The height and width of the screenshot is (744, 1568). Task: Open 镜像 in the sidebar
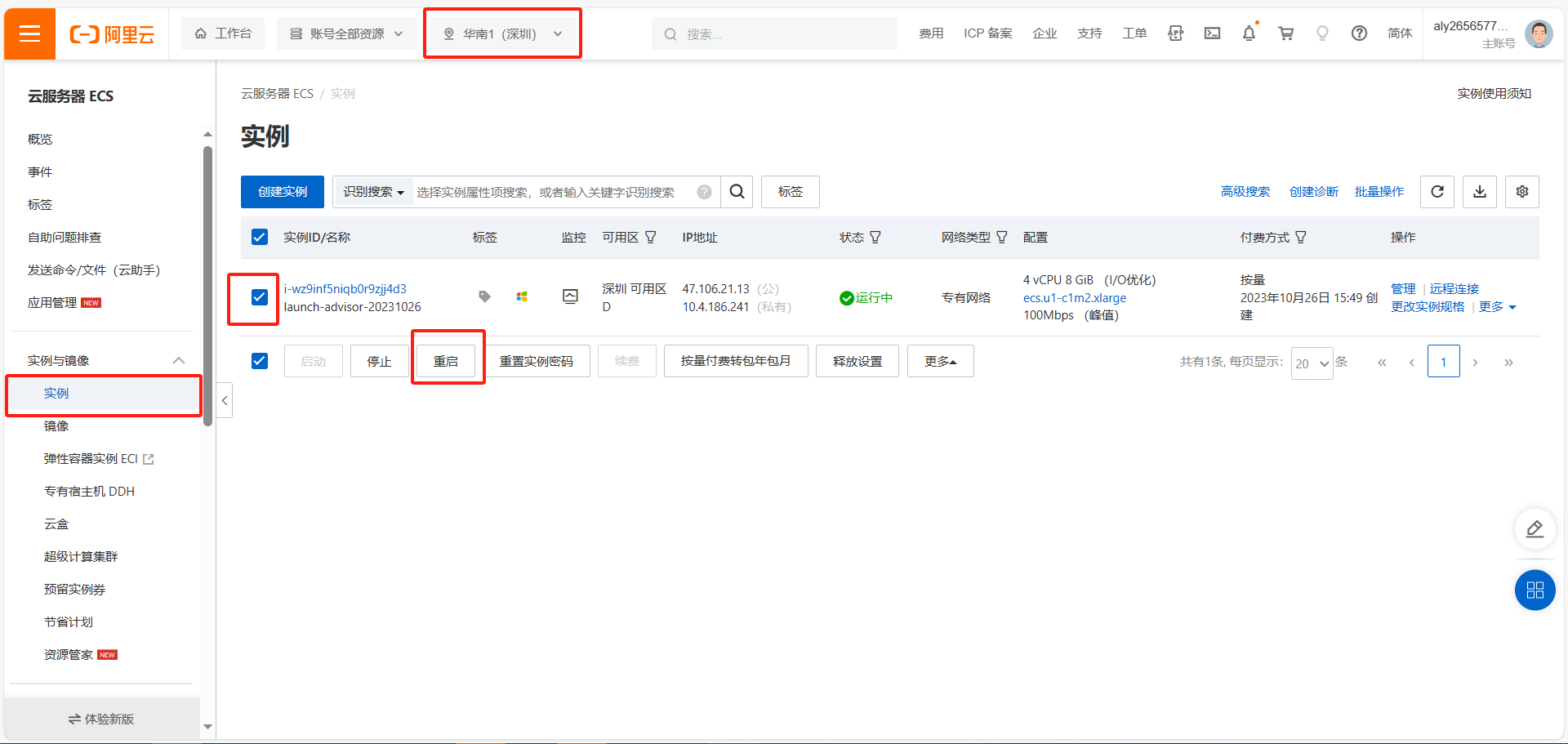coord(56,426)
